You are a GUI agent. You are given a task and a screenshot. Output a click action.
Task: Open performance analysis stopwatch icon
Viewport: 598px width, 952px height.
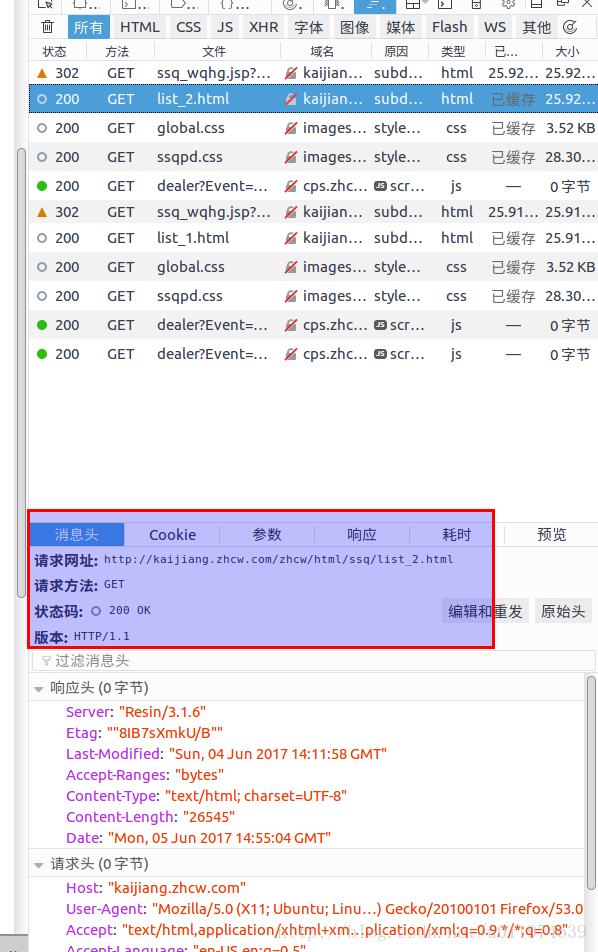[570, 27]
